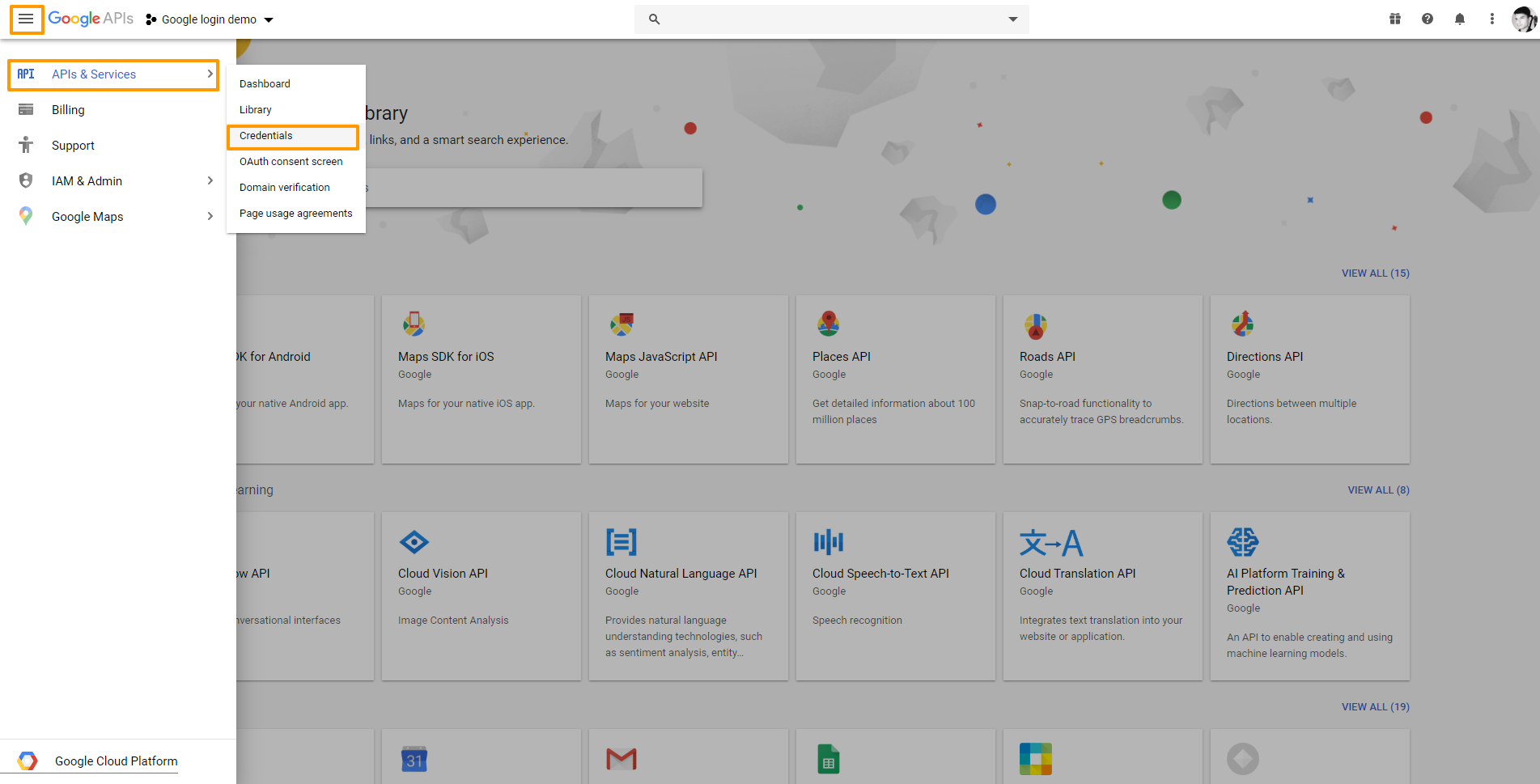Screen dimensions: 1540x784
Task: Click Cloud Speech-to-Text API title
Action: pos(880,573)
